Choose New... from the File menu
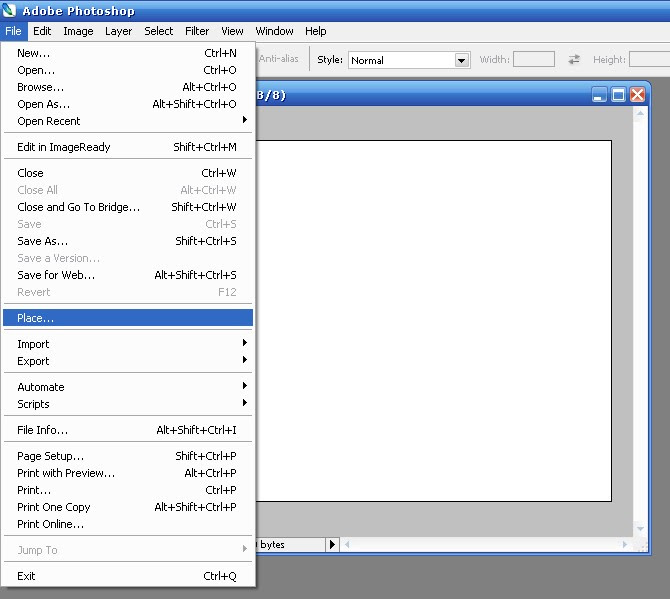The height and width of the screenshot is (599, 670). pyautogui.click(x=128, y=53)
